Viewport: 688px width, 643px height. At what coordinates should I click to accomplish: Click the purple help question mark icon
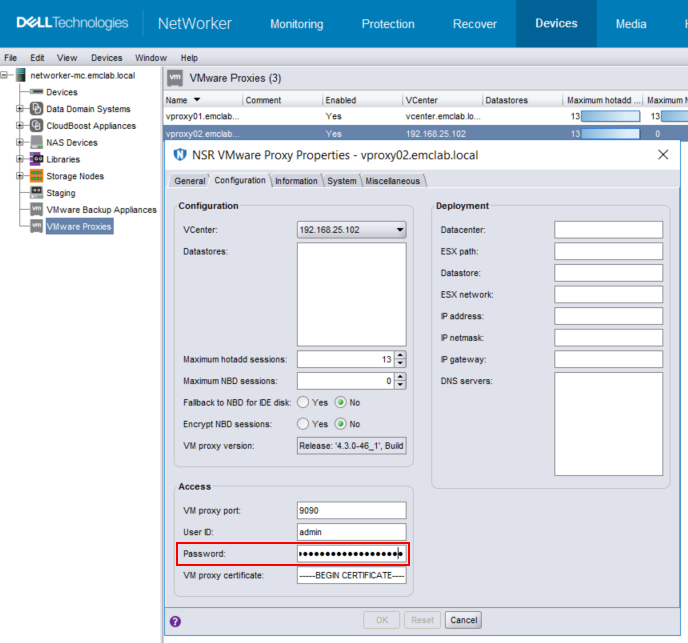click(x=176, y=621)
